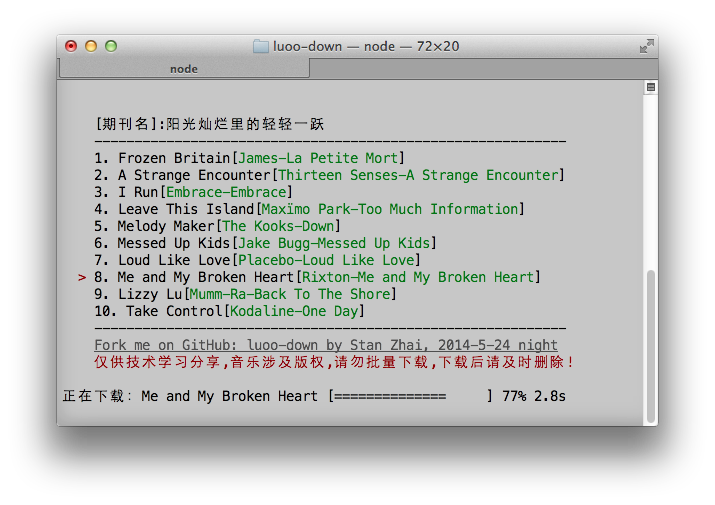
Task: Enter full screen with top-right arrows icon
Action: point(646,46)
